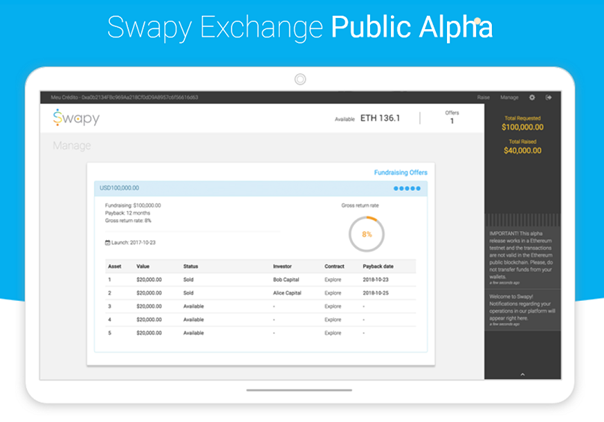Click the Total Requested $100,000.00 amount
604x422 pixels.
click(x=522, y=127)
